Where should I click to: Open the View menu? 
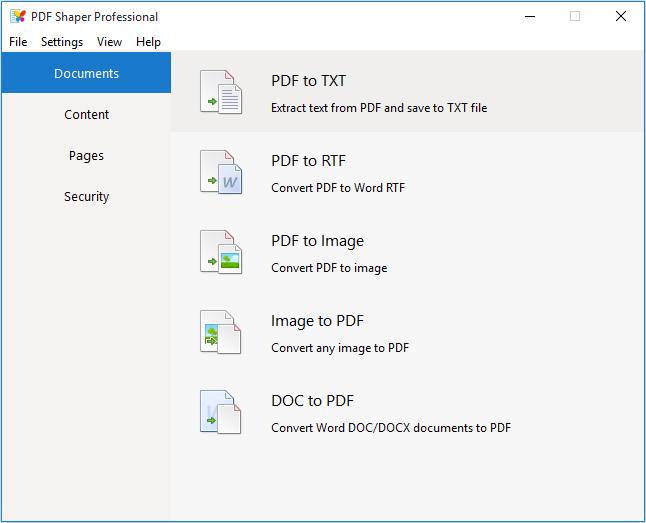tap(110, 42)
